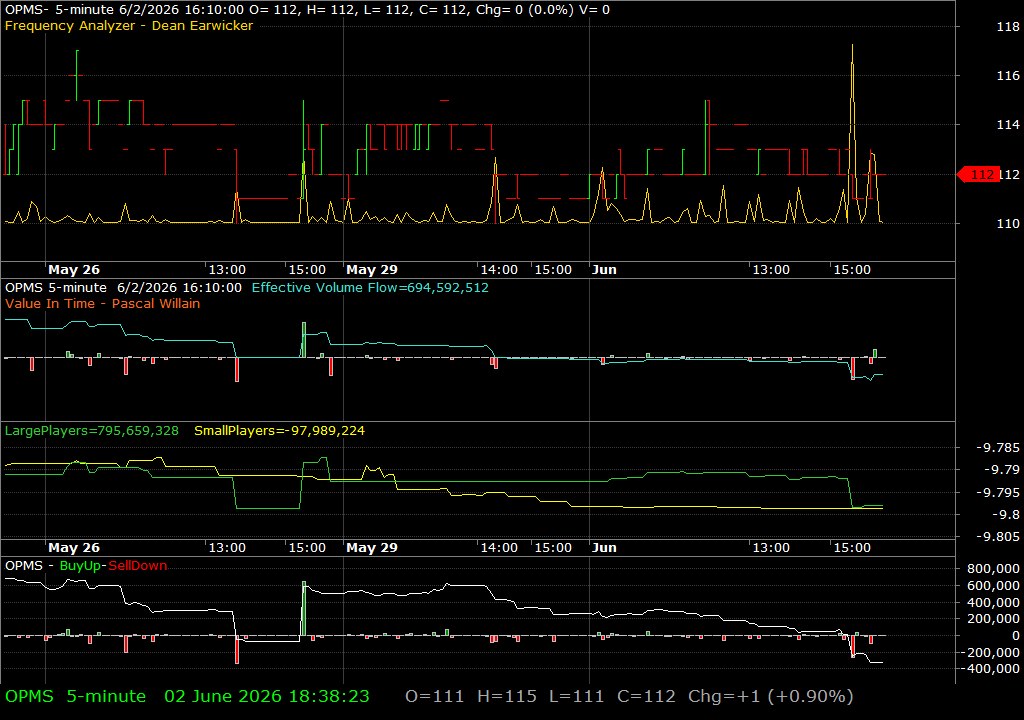Screen dimensions: 1024x720
Task: Click the -200,000 volume axis value
Action: 989,653
